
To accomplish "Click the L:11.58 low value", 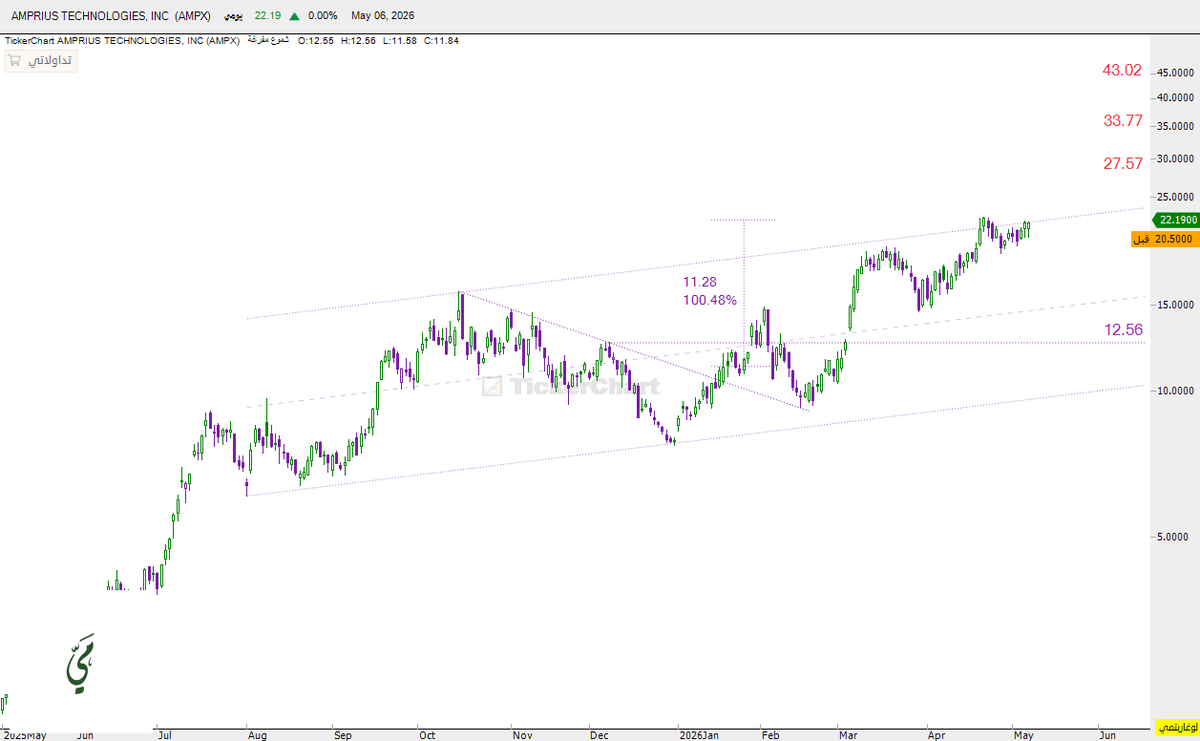I will tap(400, 40).
